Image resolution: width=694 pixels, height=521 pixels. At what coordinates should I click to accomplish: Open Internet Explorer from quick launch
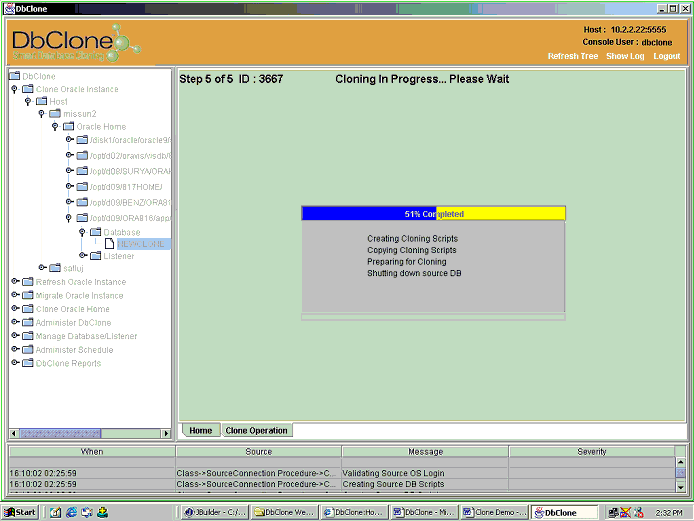[71, 512]
